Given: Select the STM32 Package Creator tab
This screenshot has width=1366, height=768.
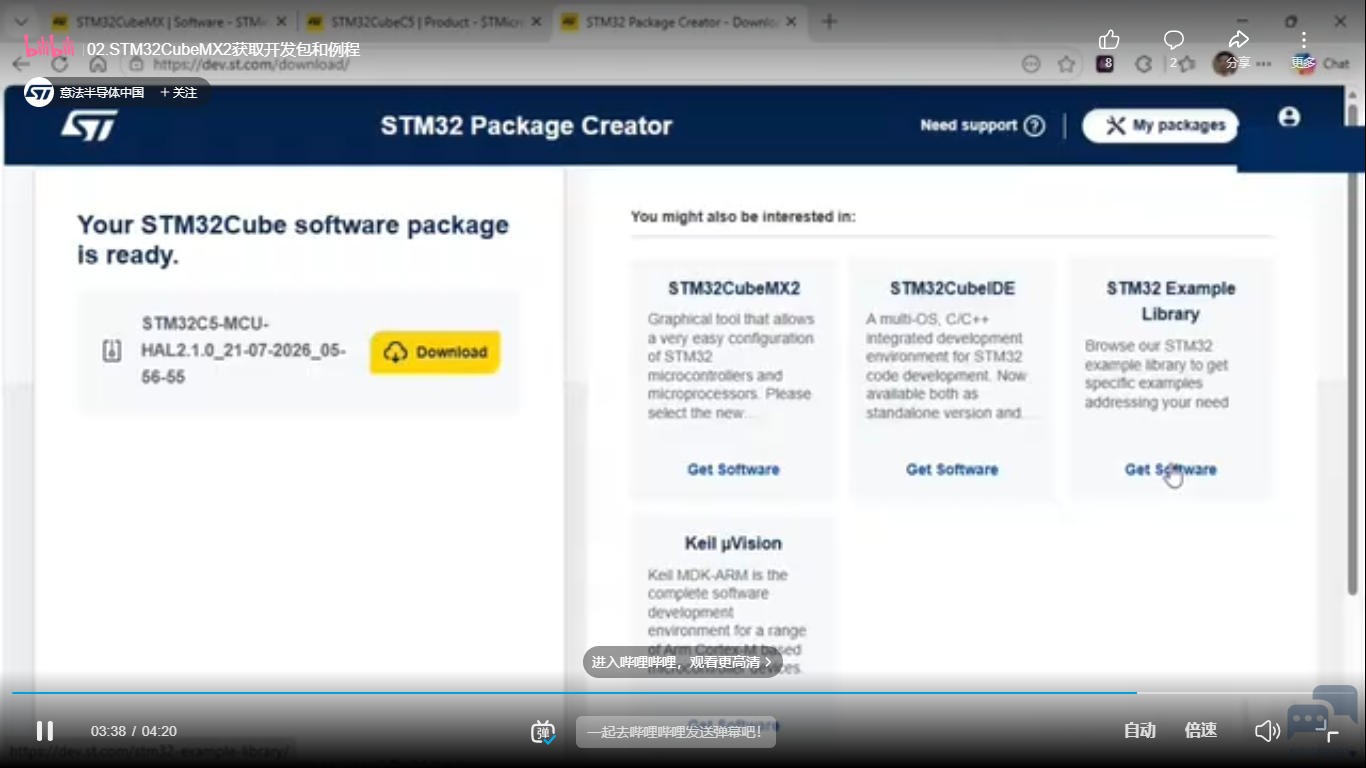Looking at the screenshot, I should click(x=678, y=22).
